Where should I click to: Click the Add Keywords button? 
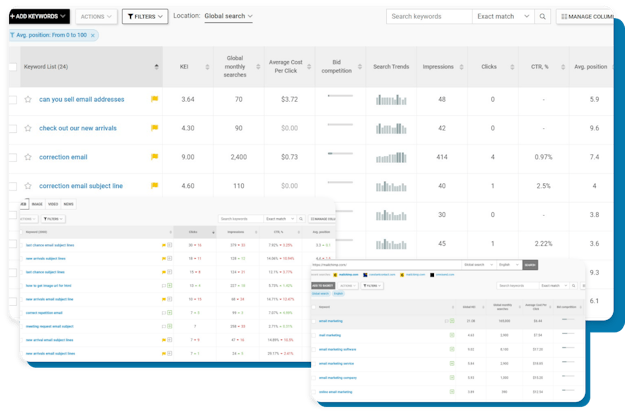point(35,17)
